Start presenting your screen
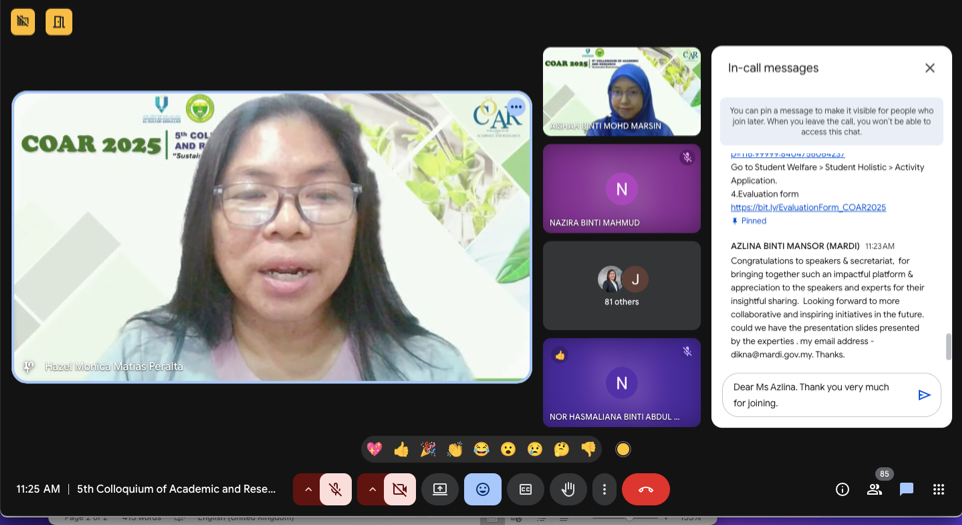 pyautogui.click(x=440, y=489)
